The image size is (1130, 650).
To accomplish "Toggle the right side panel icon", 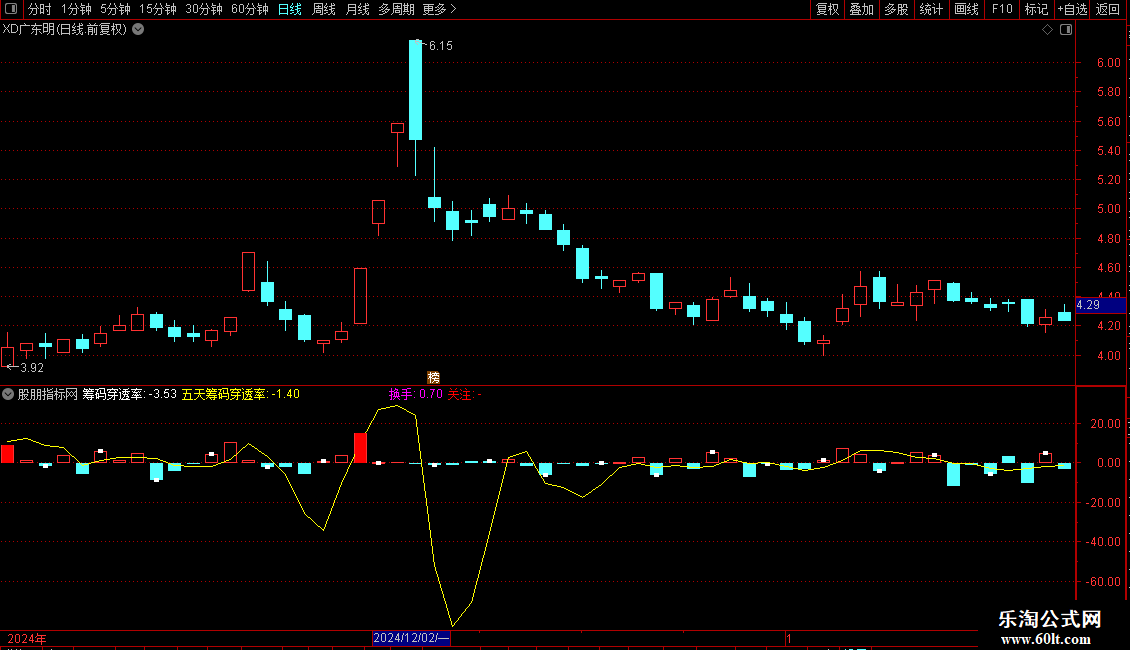I will [1066, 30].
